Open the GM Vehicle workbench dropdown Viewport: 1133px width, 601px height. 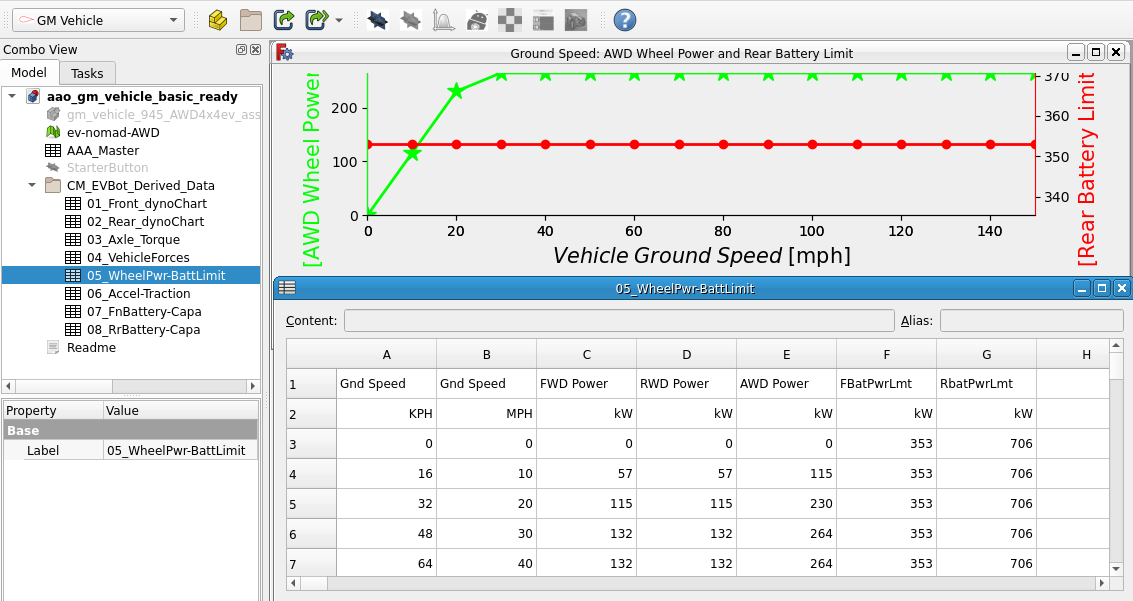pyautogui.click(x=98, y=20)
